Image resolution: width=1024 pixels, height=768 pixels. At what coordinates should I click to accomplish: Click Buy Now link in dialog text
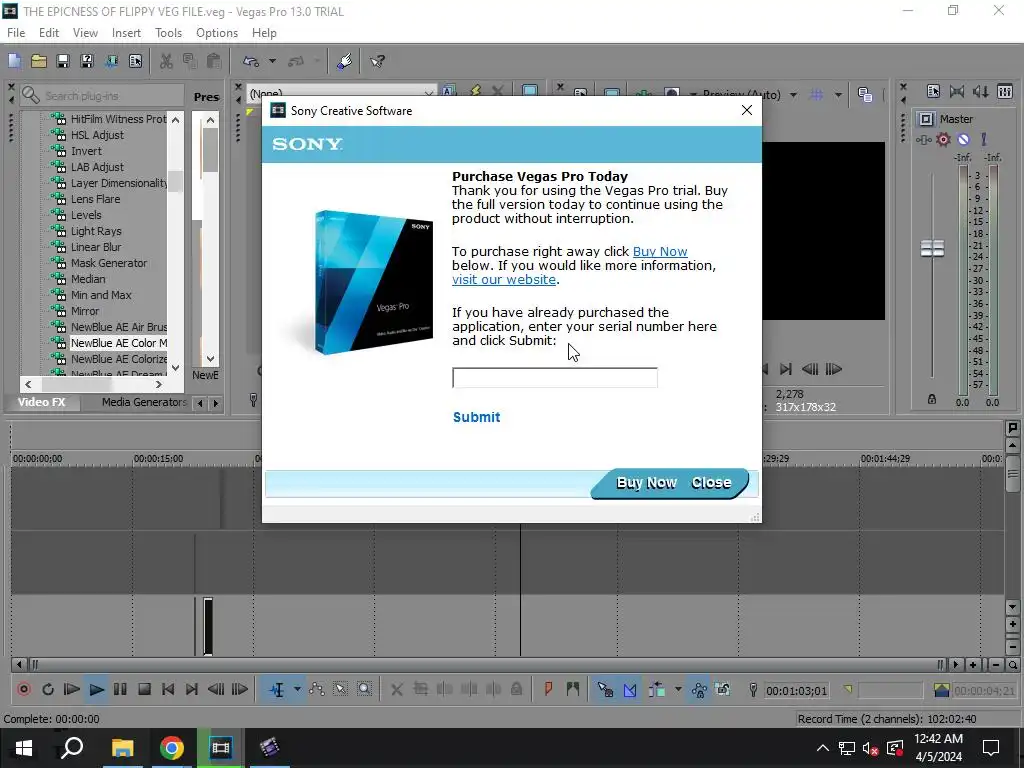coord(660,251)
